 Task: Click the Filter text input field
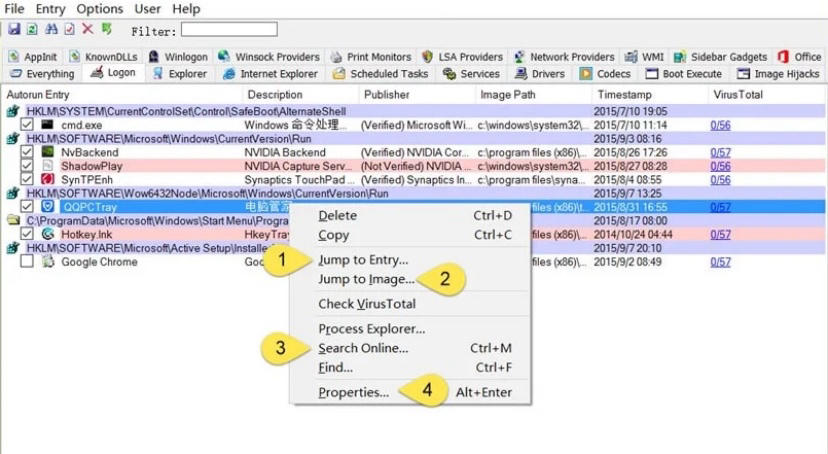[229, 31]
